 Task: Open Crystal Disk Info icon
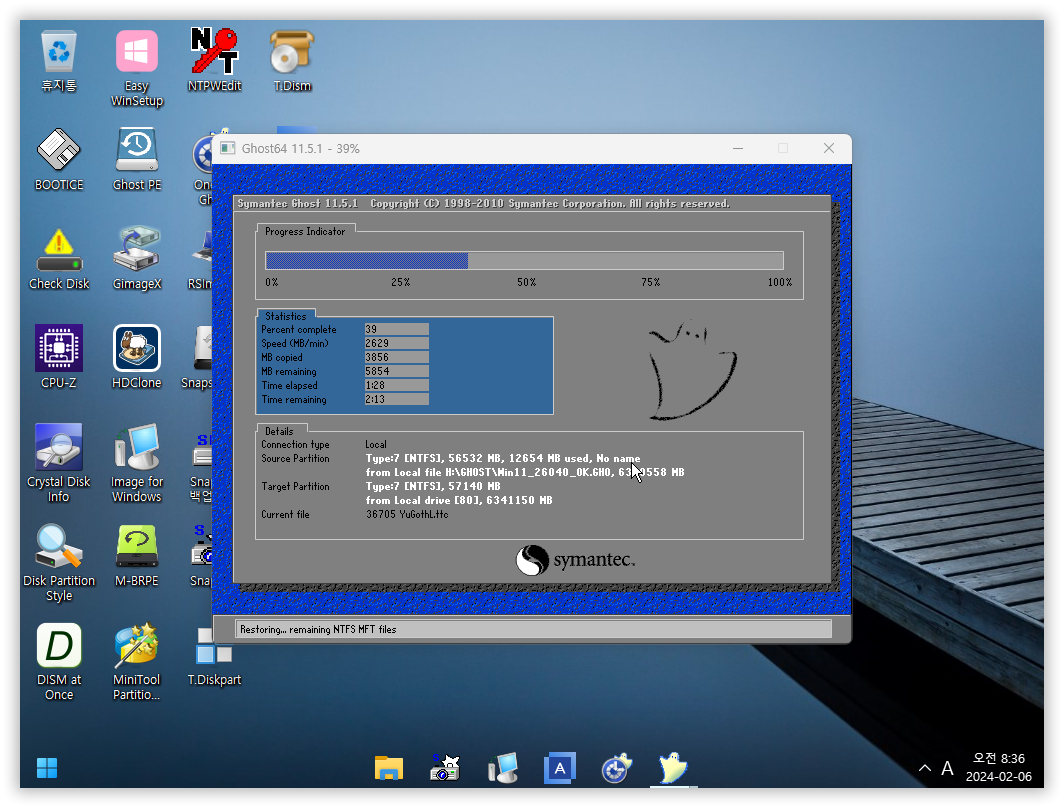click(59, 463)
